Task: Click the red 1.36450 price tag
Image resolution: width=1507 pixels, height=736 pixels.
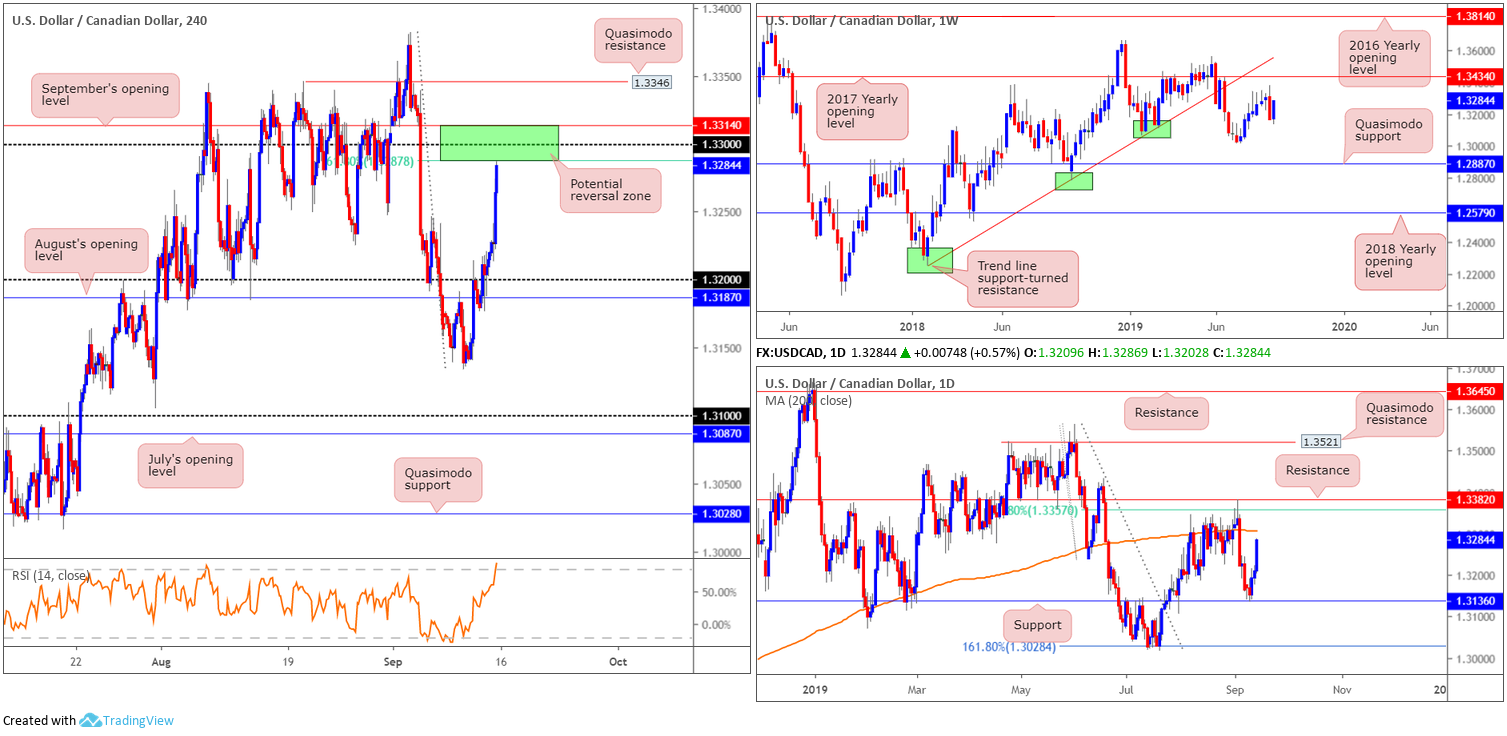Action: (1475, 391)
